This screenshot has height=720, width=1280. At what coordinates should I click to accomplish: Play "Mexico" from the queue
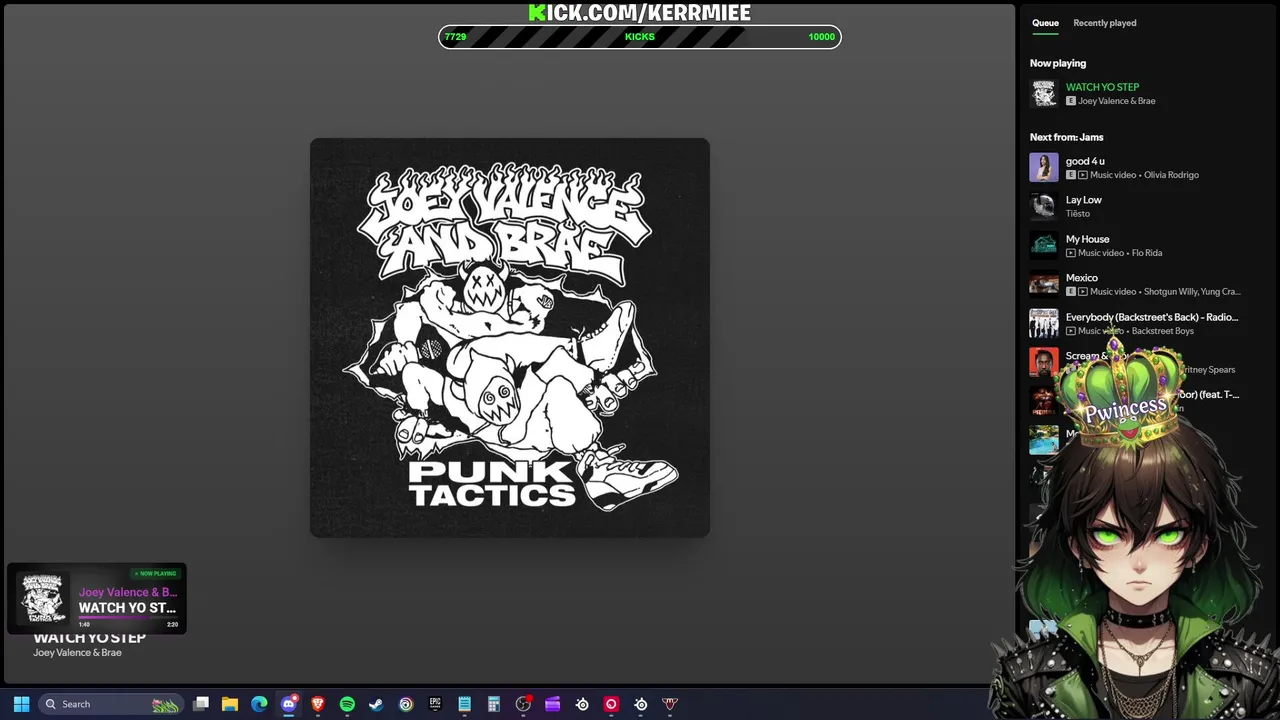[x=1081, y=278]
